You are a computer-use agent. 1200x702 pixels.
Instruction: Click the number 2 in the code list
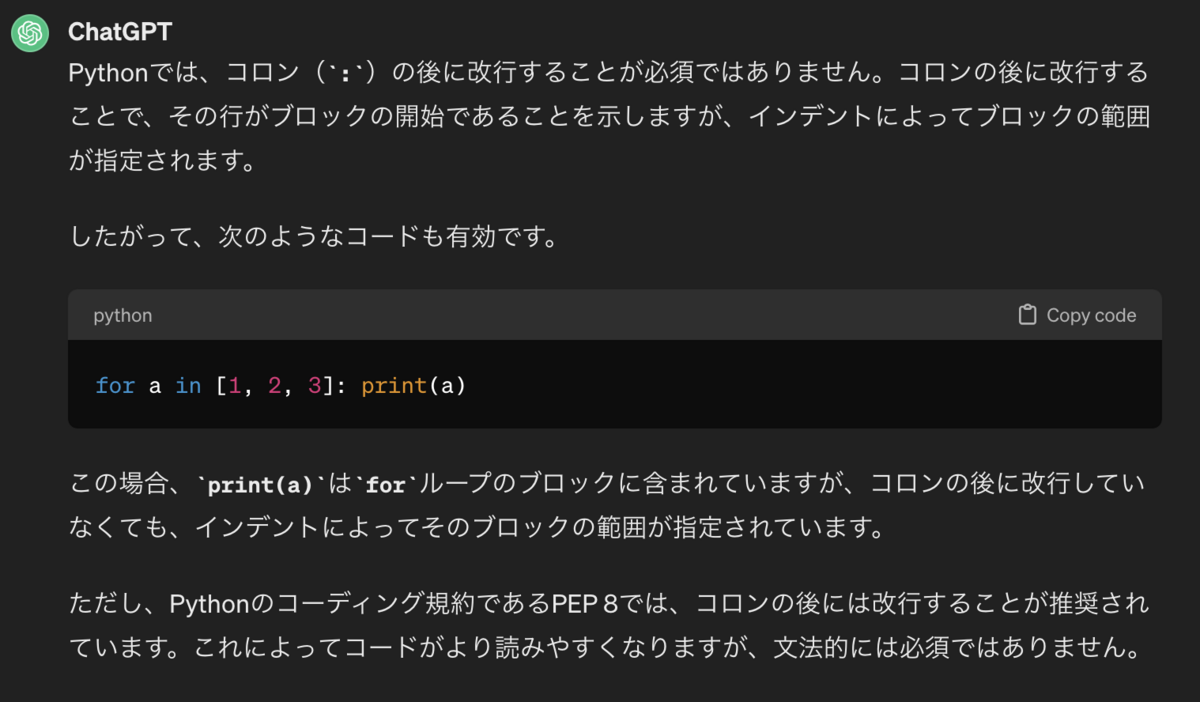click(275, 385)
